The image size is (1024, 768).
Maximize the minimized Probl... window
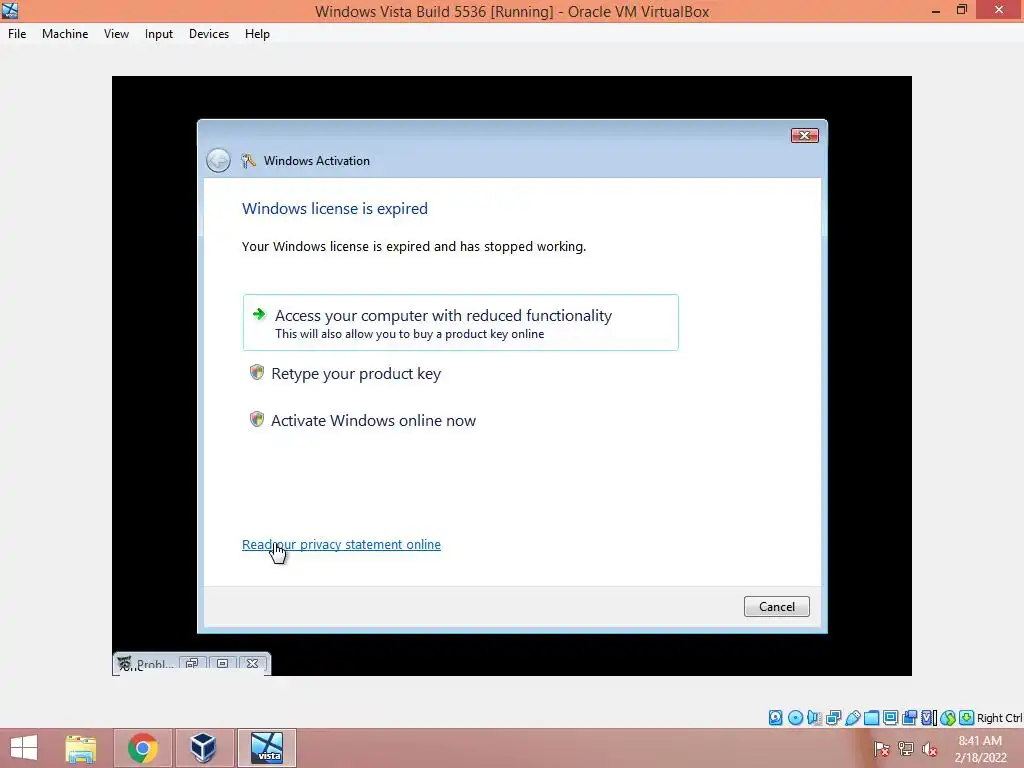pyautogui.click(x=222, y=664)
